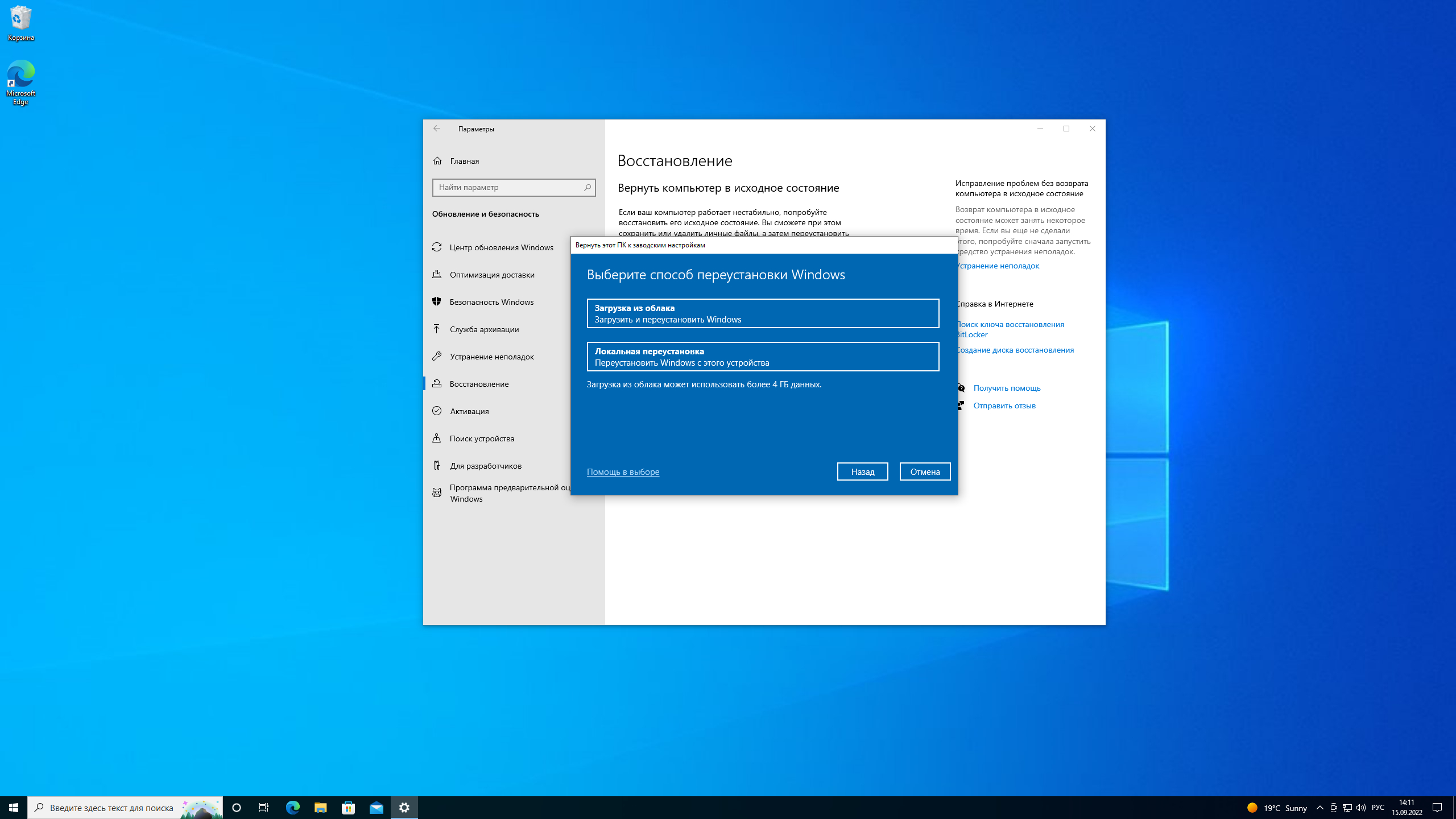This screenshot has width=1456, height=819.
Task: Click the Назад button in the dialog
Action: [862, 471]
